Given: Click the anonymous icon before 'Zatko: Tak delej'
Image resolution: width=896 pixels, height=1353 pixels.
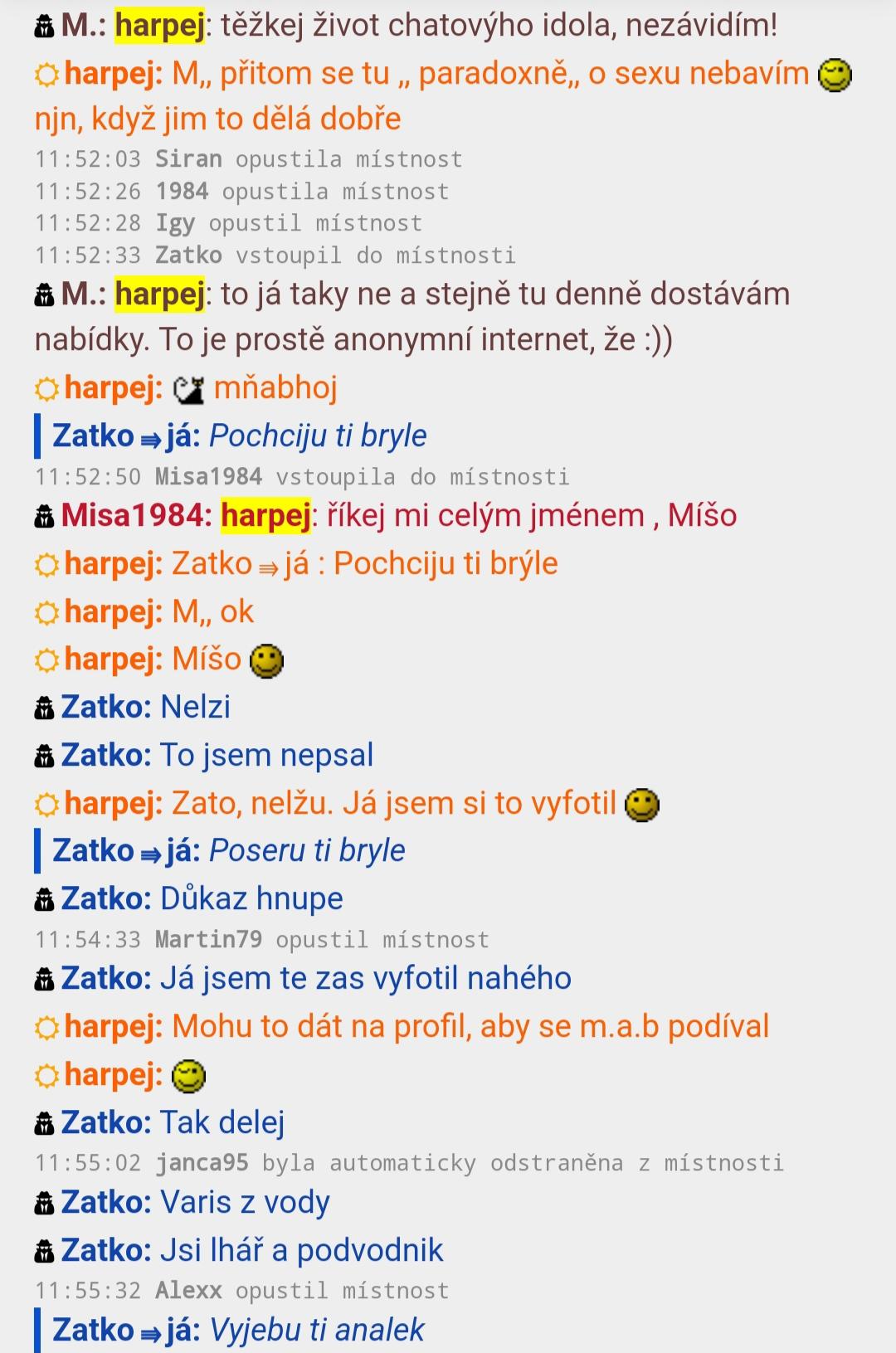Looking at the screenshot, I should tap(44, 1124).
